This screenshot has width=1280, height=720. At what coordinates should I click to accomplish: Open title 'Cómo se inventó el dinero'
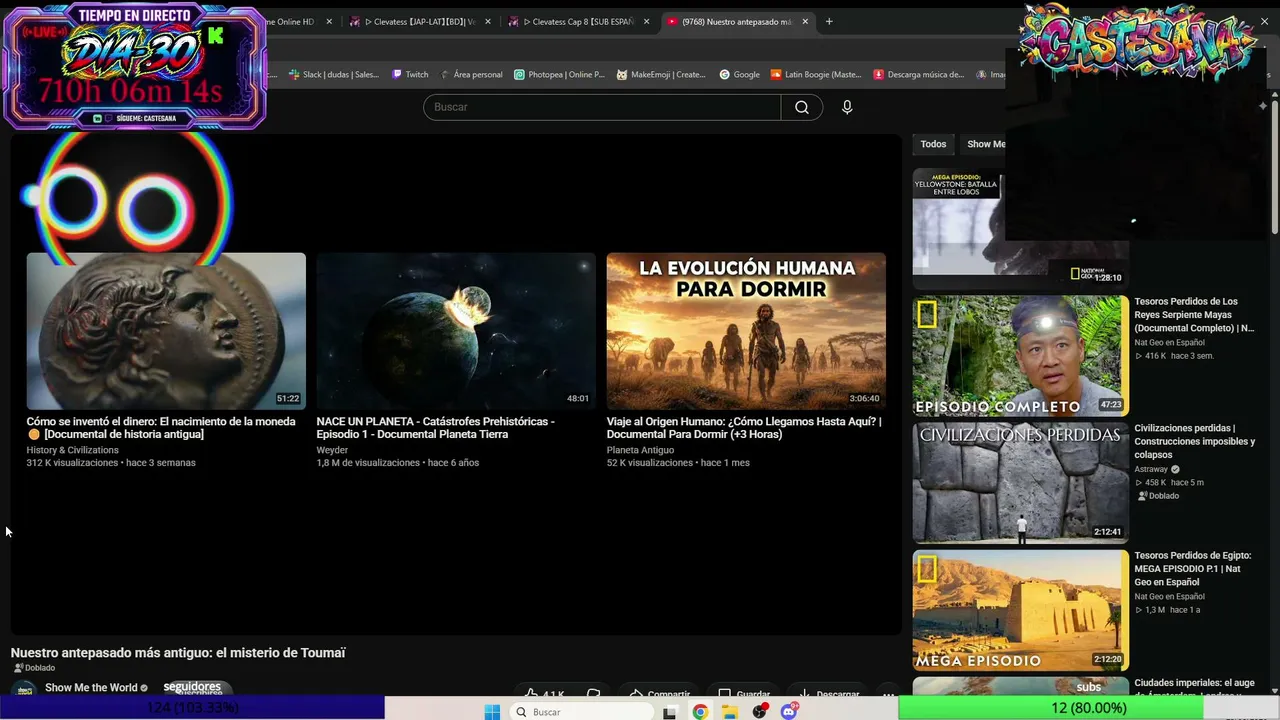pos(161,428)
